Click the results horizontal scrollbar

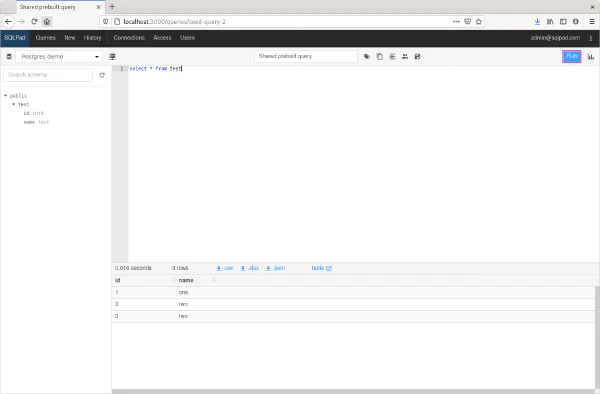[354, 392]
